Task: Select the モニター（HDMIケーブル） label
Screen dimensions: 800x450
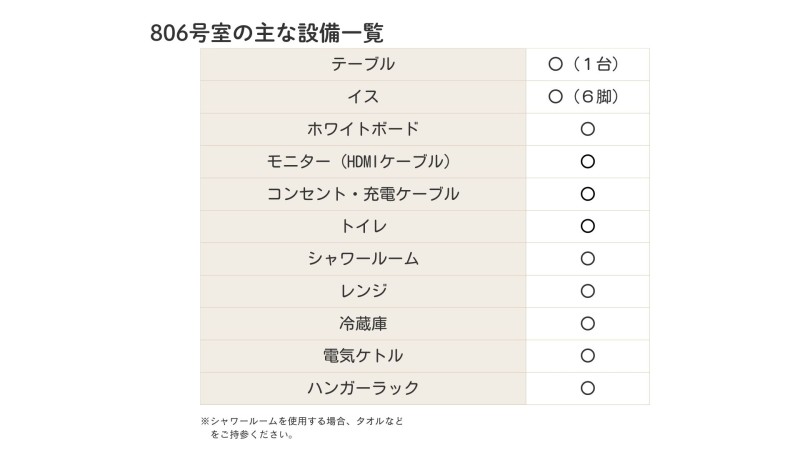Action: click(x=363, y=162)
